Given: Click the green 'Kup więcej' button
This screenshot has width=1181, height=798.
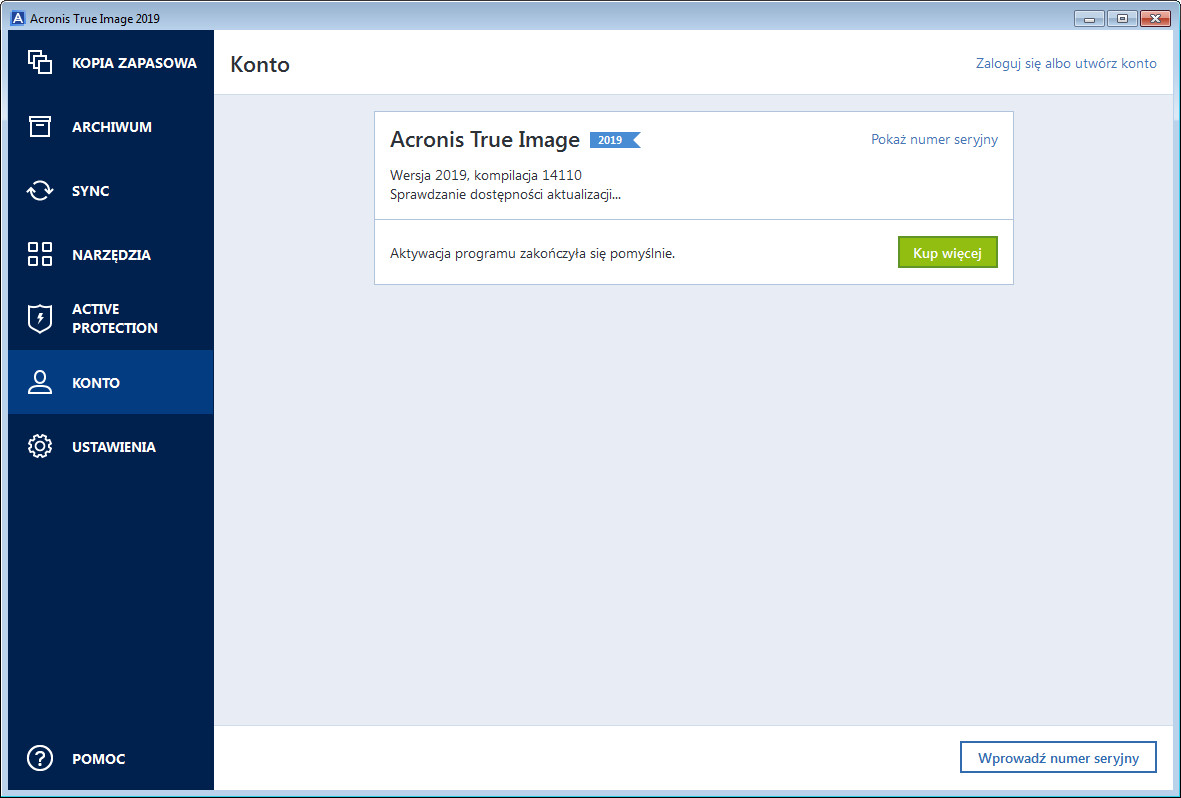Looking at the screenshot, I should 948,252.
